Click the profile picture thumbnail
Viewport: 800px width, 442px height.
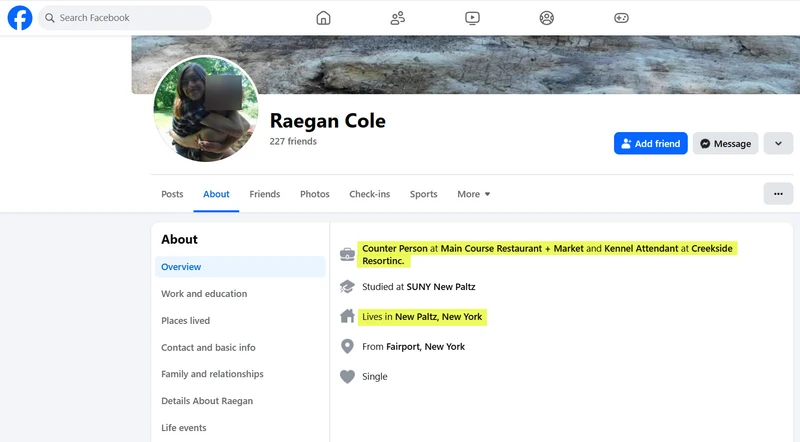click(206, 109)
